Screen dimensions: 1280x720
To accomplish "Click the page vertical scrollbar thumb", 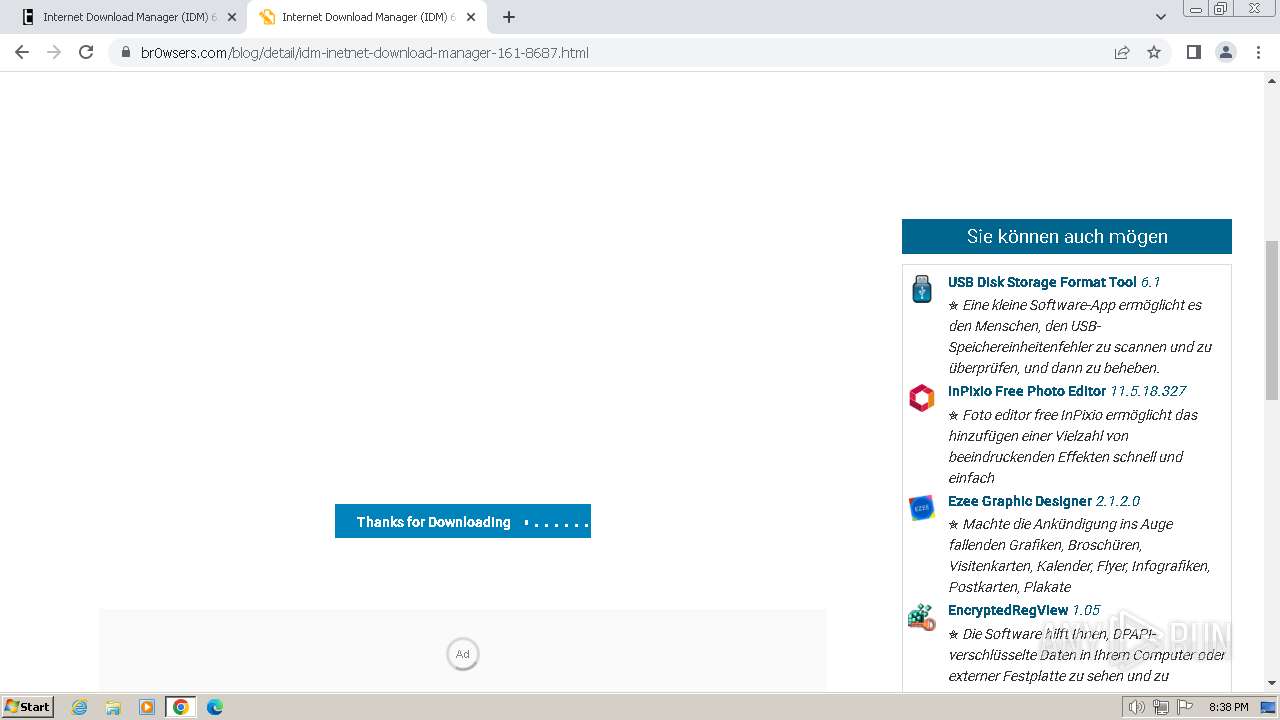I will click(1272, 320).
